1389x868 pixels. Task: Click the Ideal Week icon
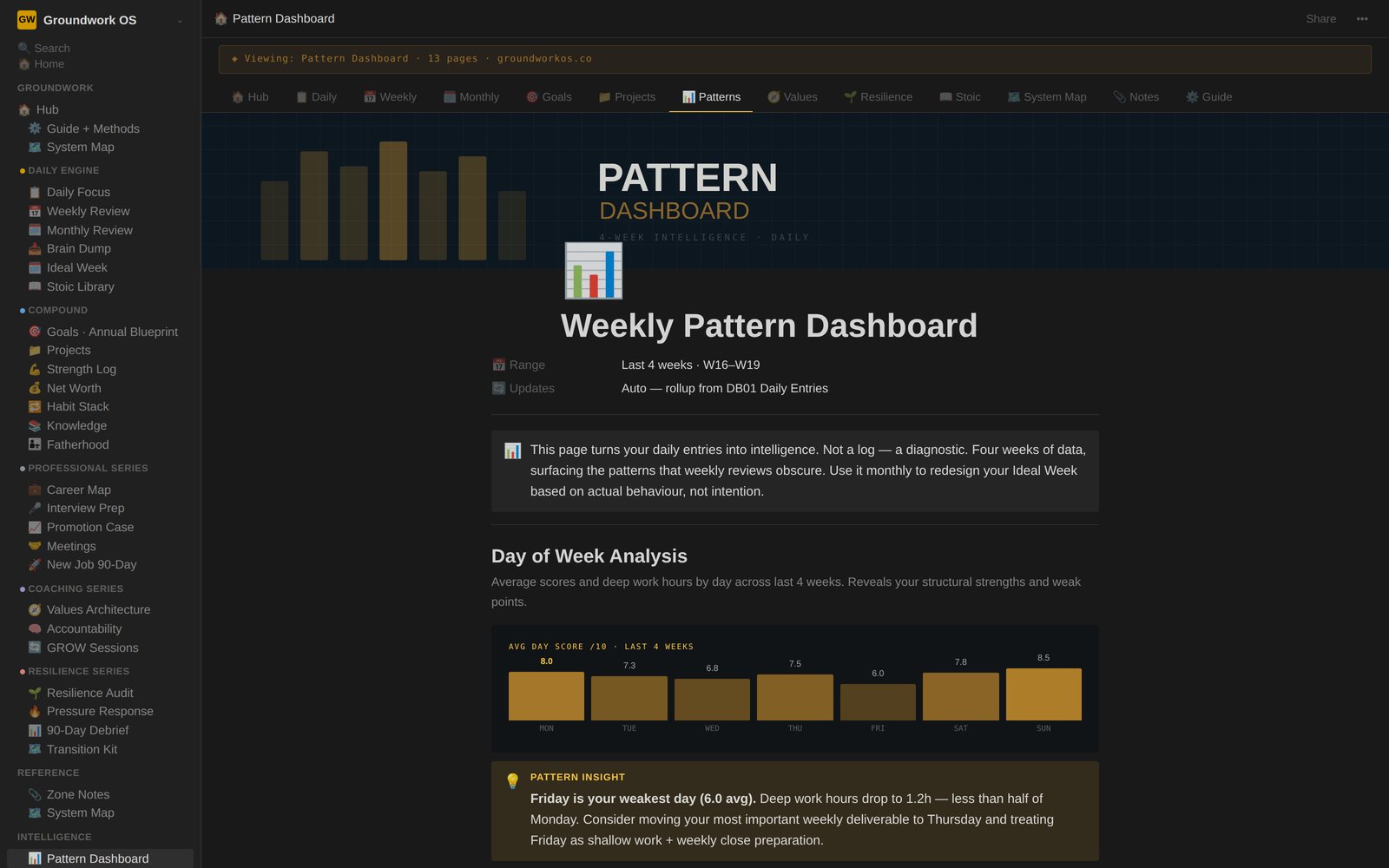pos(35,267)
